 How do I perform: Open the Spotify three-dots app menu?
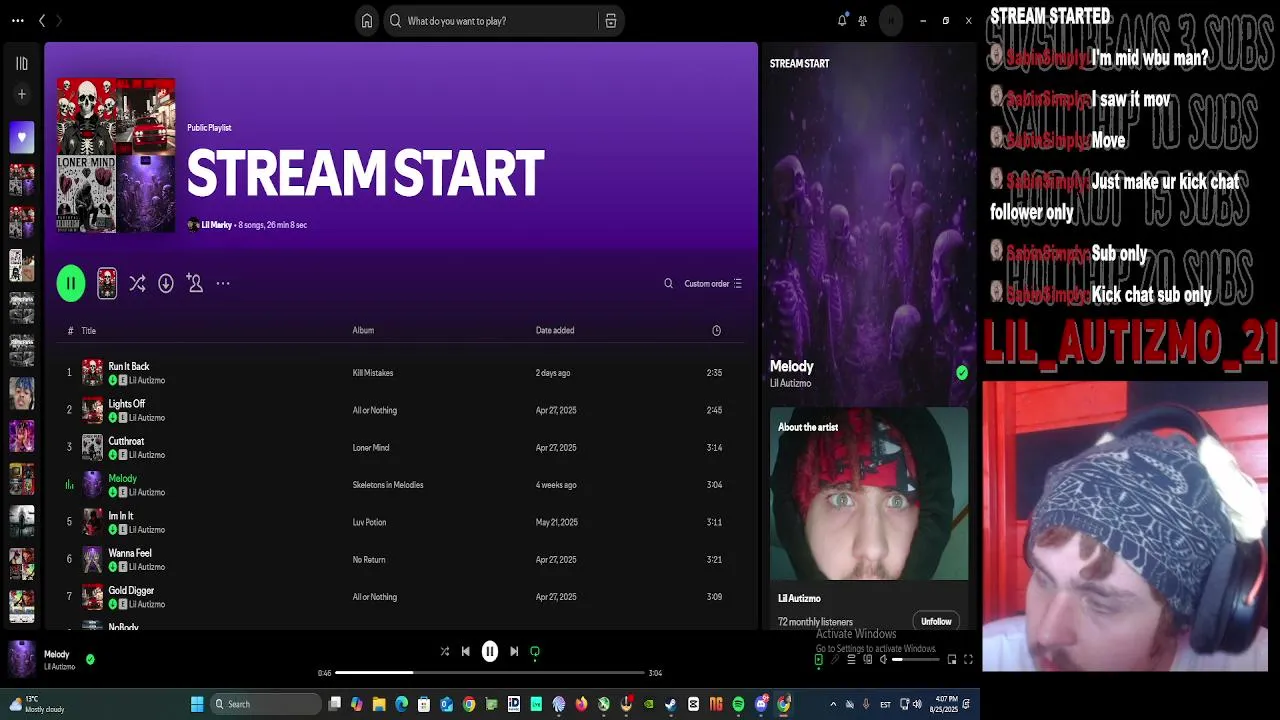[18, 21]
